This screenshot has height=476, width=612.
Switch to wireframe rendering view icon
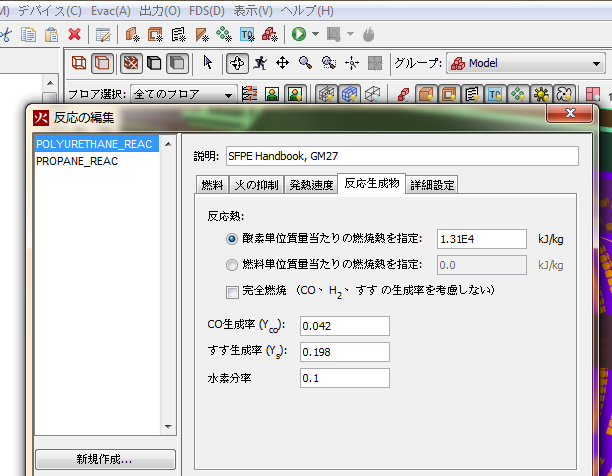79,63
